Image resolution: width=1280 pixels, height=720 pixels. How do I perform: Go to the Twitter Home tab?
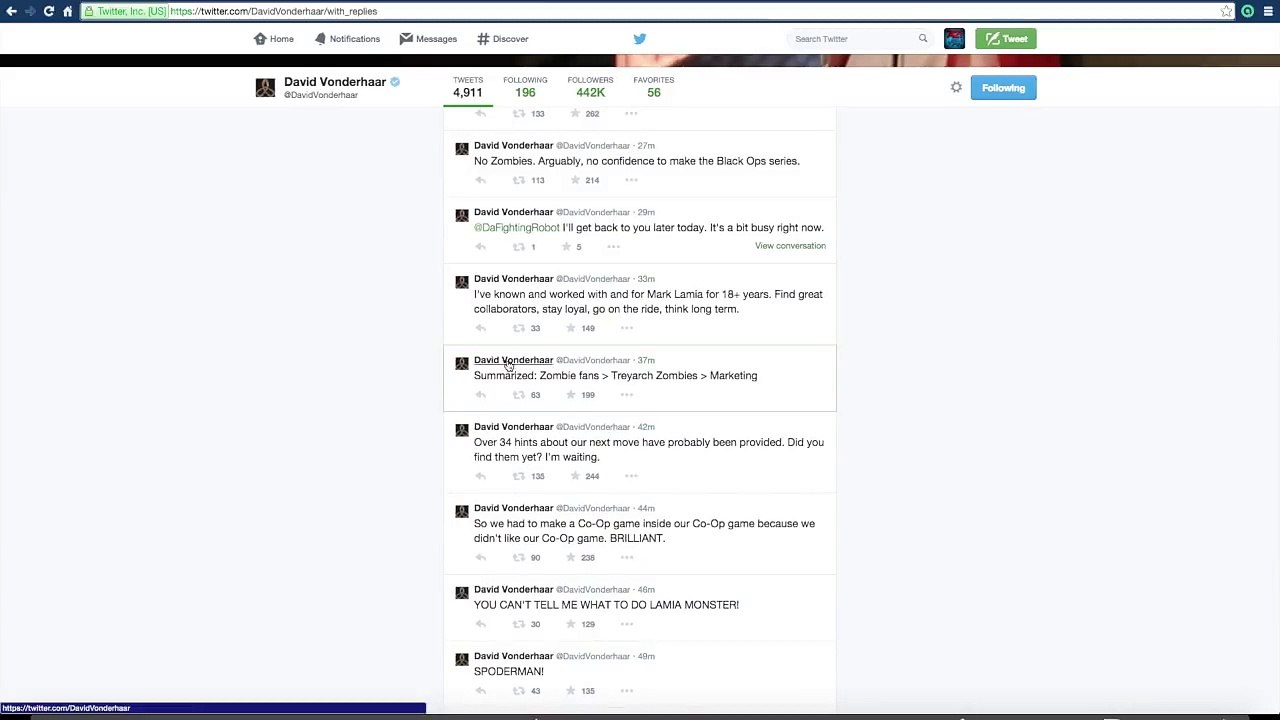tap(273, 39)
